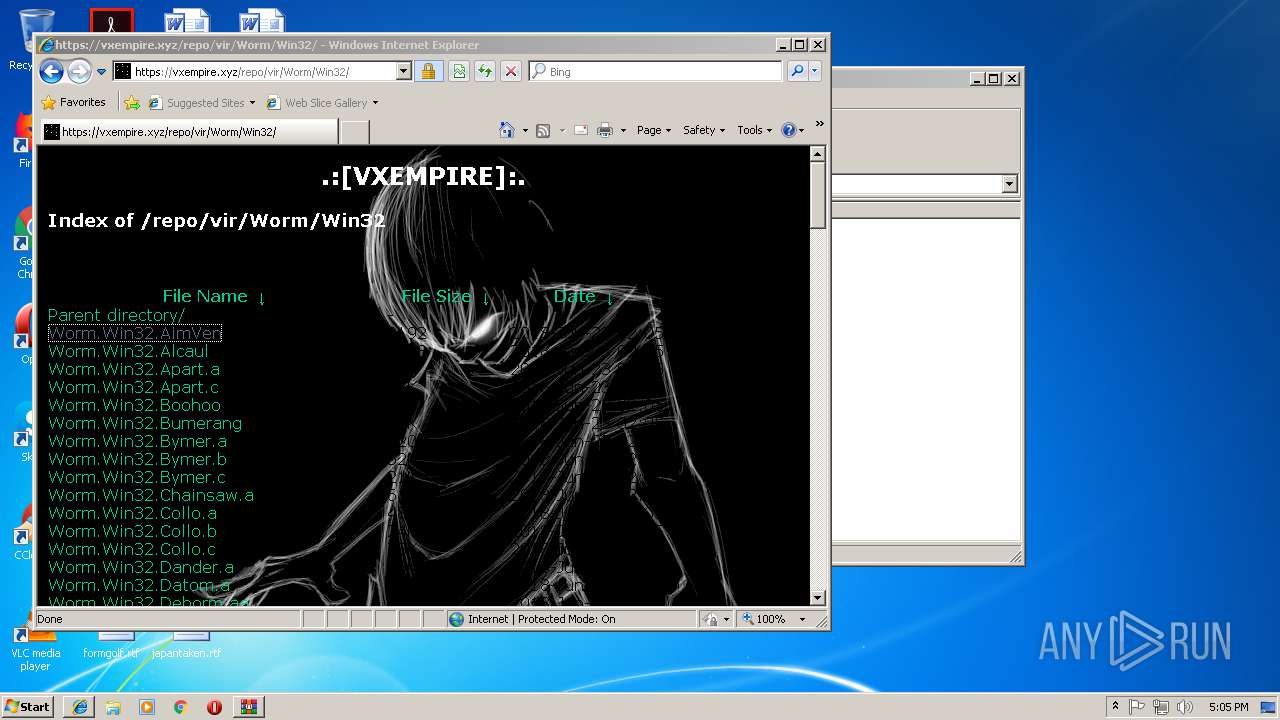Open WinRAR taskbar icon
1280x720 pixels.
248,707
